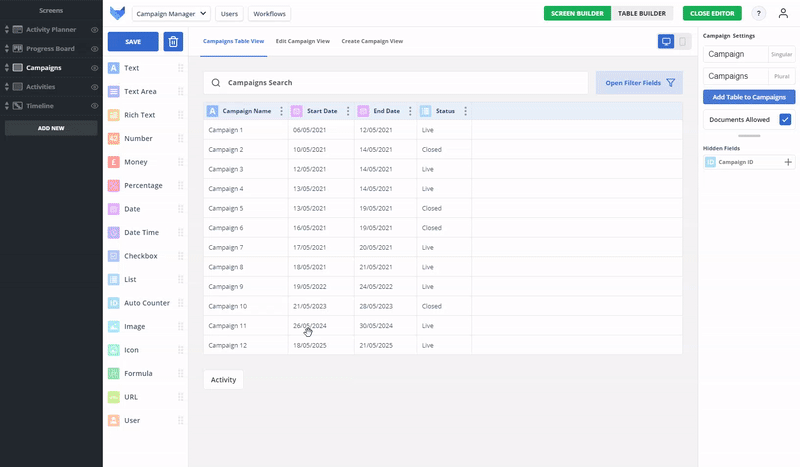Click the app logo icon
The height and width of the screenshot is (467, 800).
point(117,13)
